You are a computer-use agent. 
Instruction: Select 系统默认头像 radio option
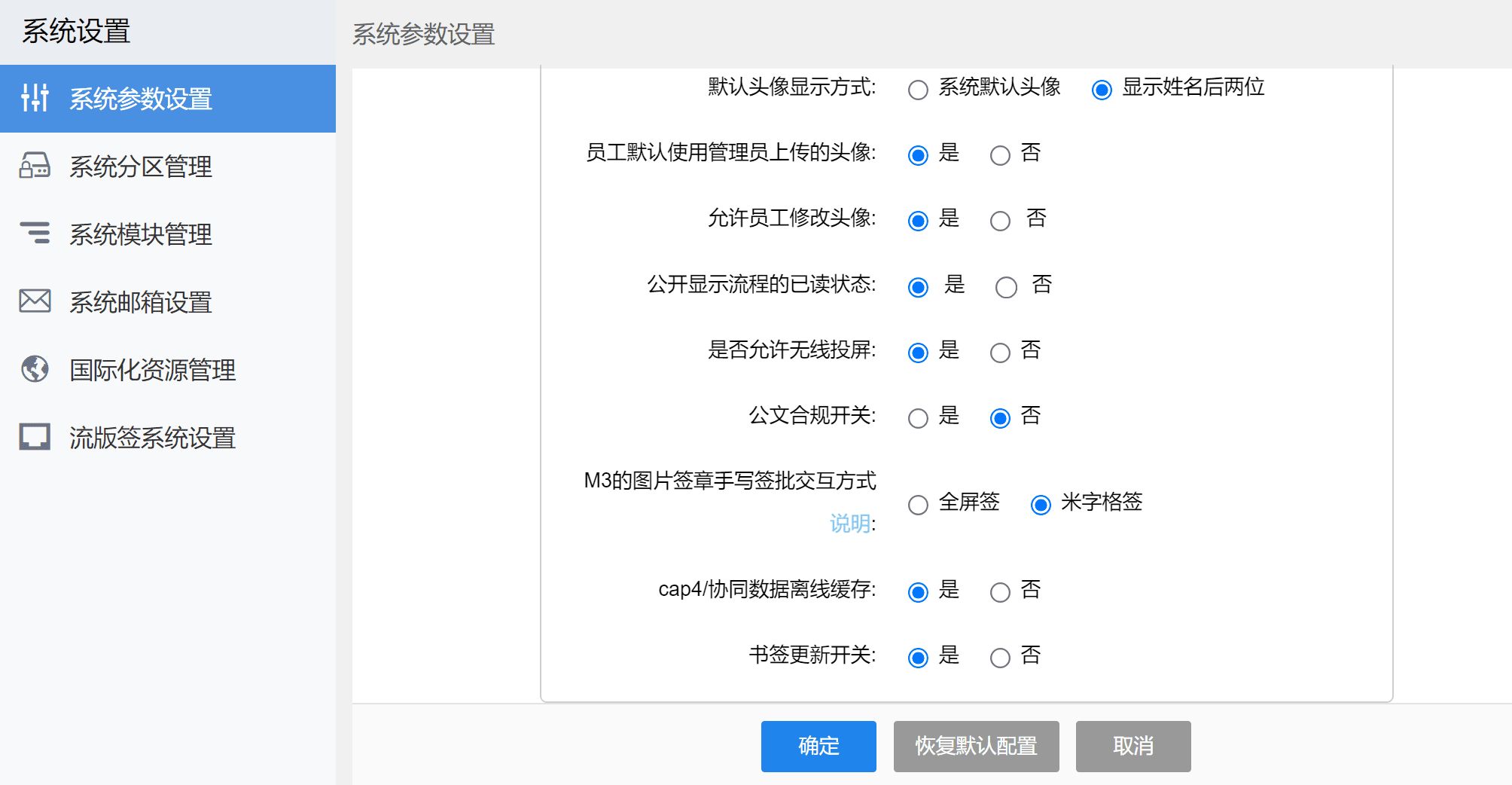pyautogui.click(x=918, y=90)
